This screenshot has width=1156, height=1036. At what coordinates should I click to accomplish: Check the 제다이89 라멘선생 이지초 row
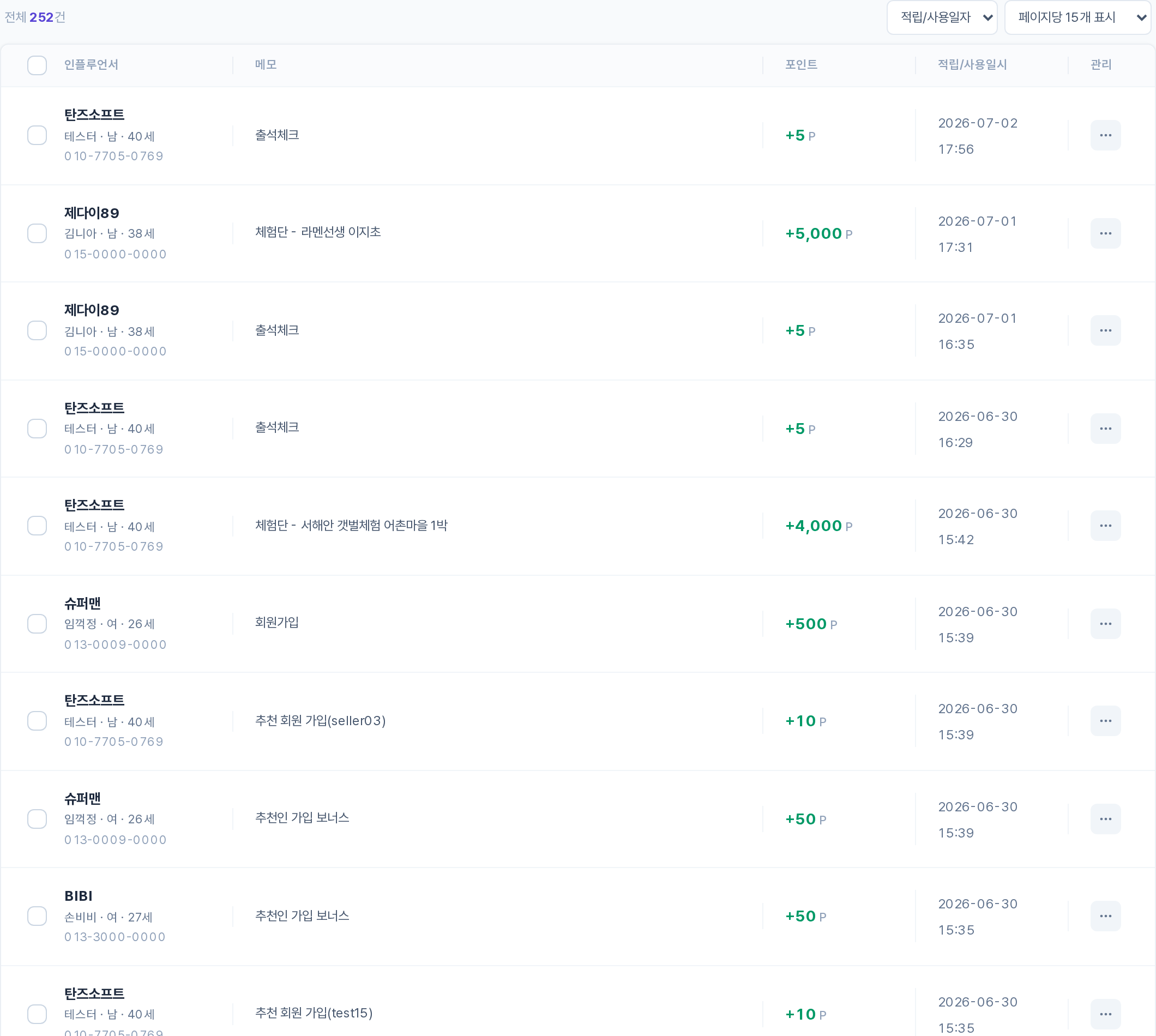(37, 233)
